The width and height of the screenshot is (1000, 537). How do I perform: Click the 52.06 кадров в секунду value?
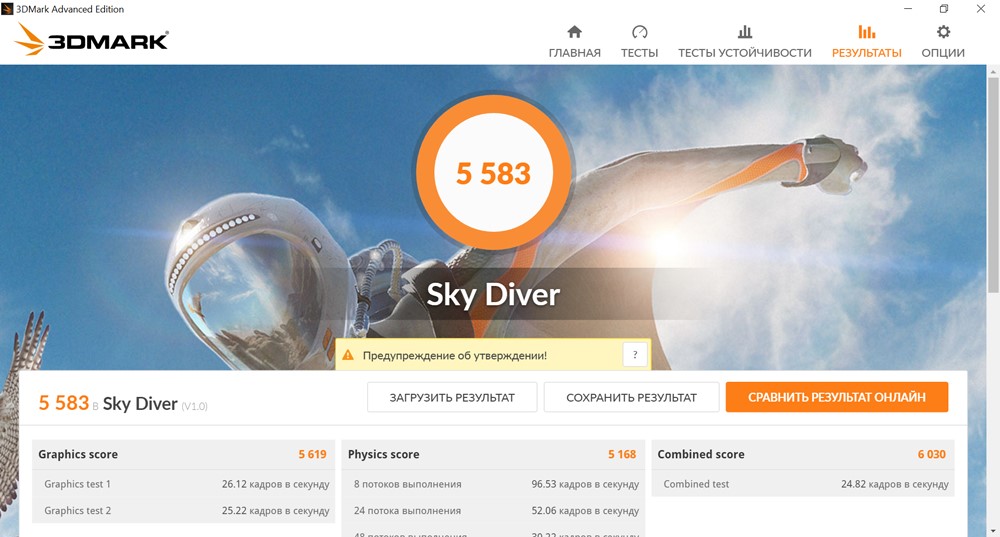click(585, 510)
